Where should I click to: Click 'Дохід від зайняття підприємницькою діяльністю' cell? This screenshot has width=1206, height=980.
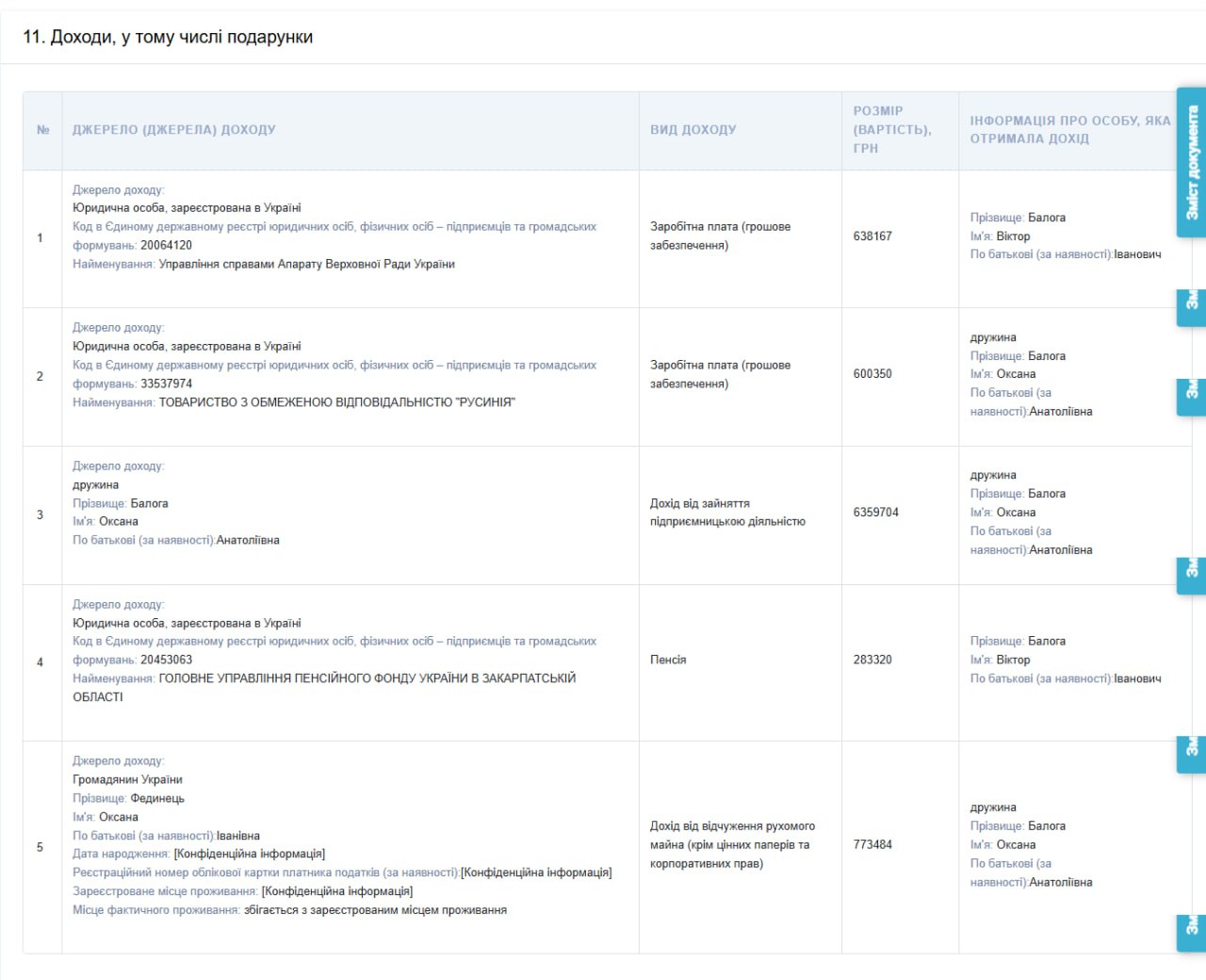727,513
